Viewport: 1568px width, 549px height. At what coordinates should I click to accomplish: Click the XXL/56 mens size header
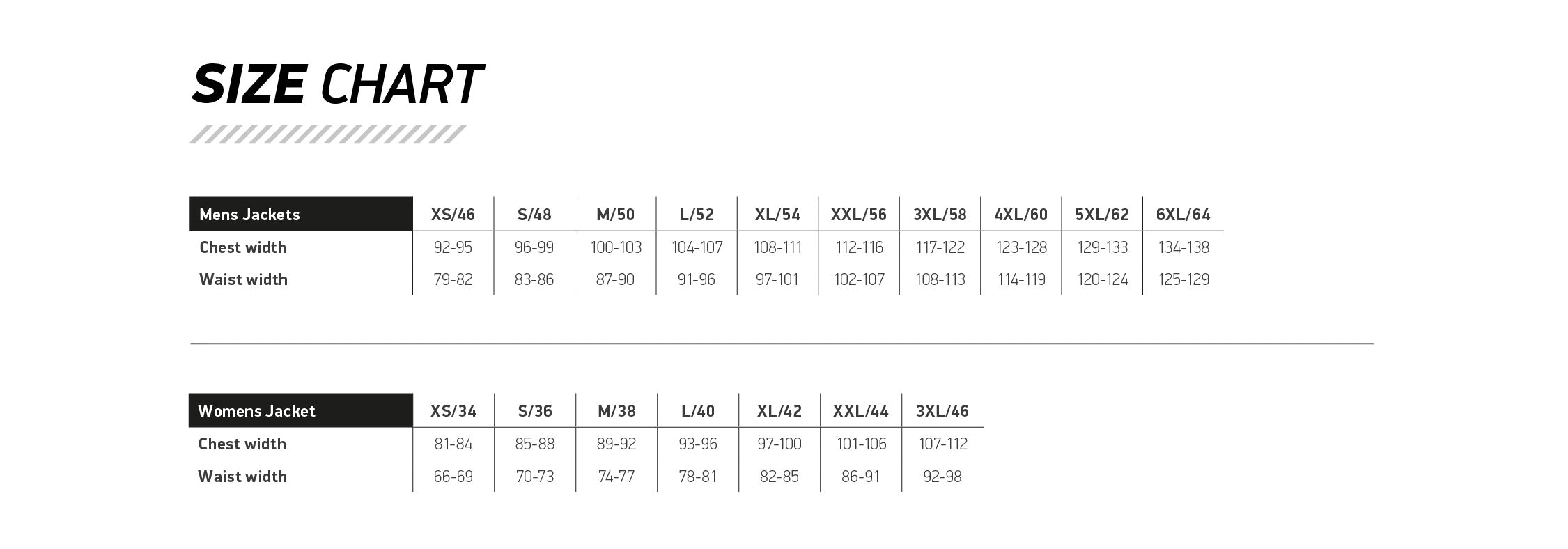[x=858, y=215]
